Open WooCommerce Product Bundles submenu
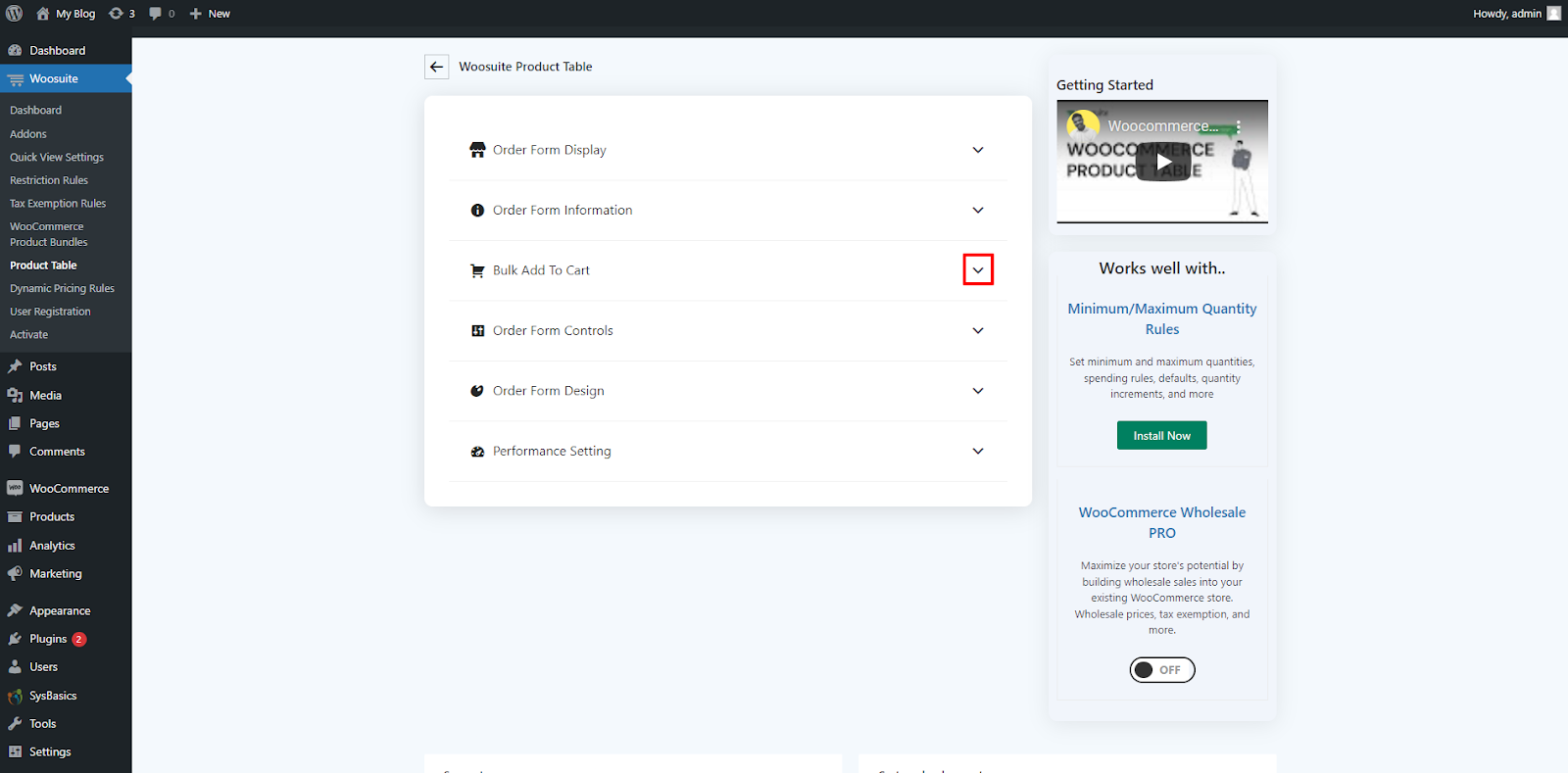 coord(49,234)
